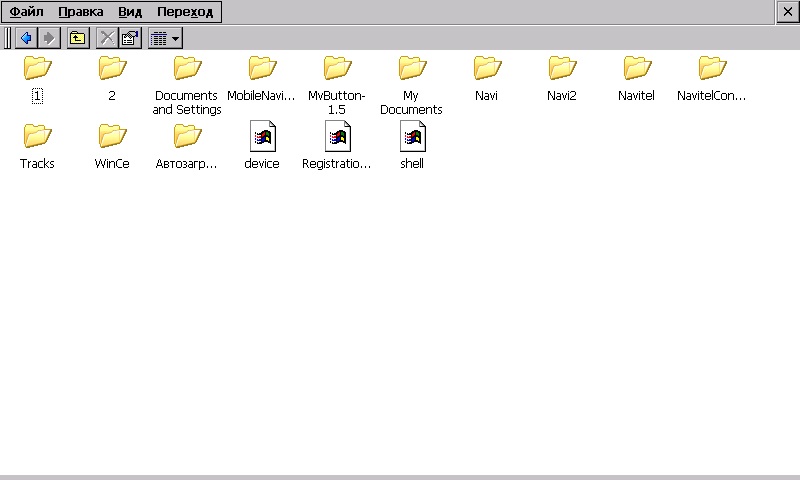This screenshot has width=800, height=480.
Task: Go up one folder level
Action: click(78, 38)
